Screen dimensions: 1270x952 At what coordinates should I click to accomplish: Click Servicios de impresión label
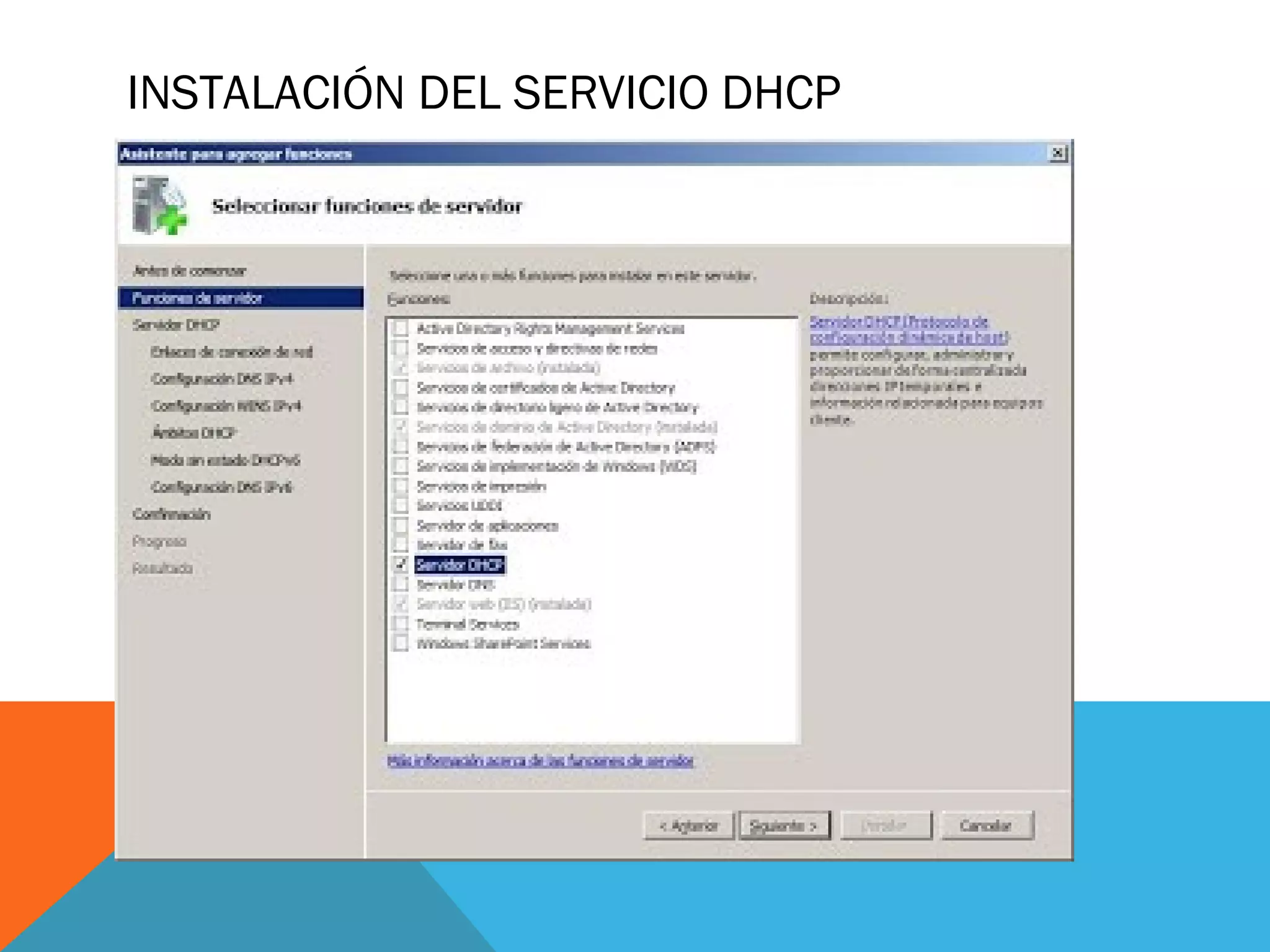[481, 487]
